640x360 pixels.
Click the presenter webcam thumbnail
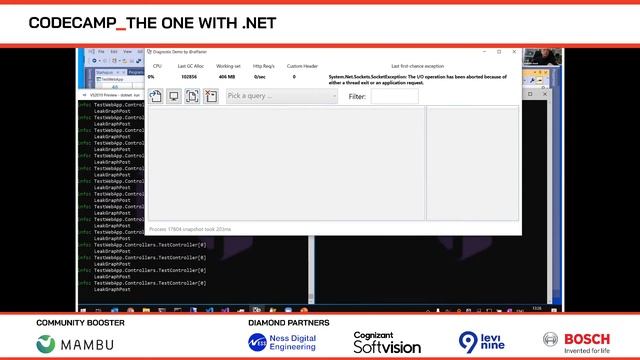(x=542, y=57)
